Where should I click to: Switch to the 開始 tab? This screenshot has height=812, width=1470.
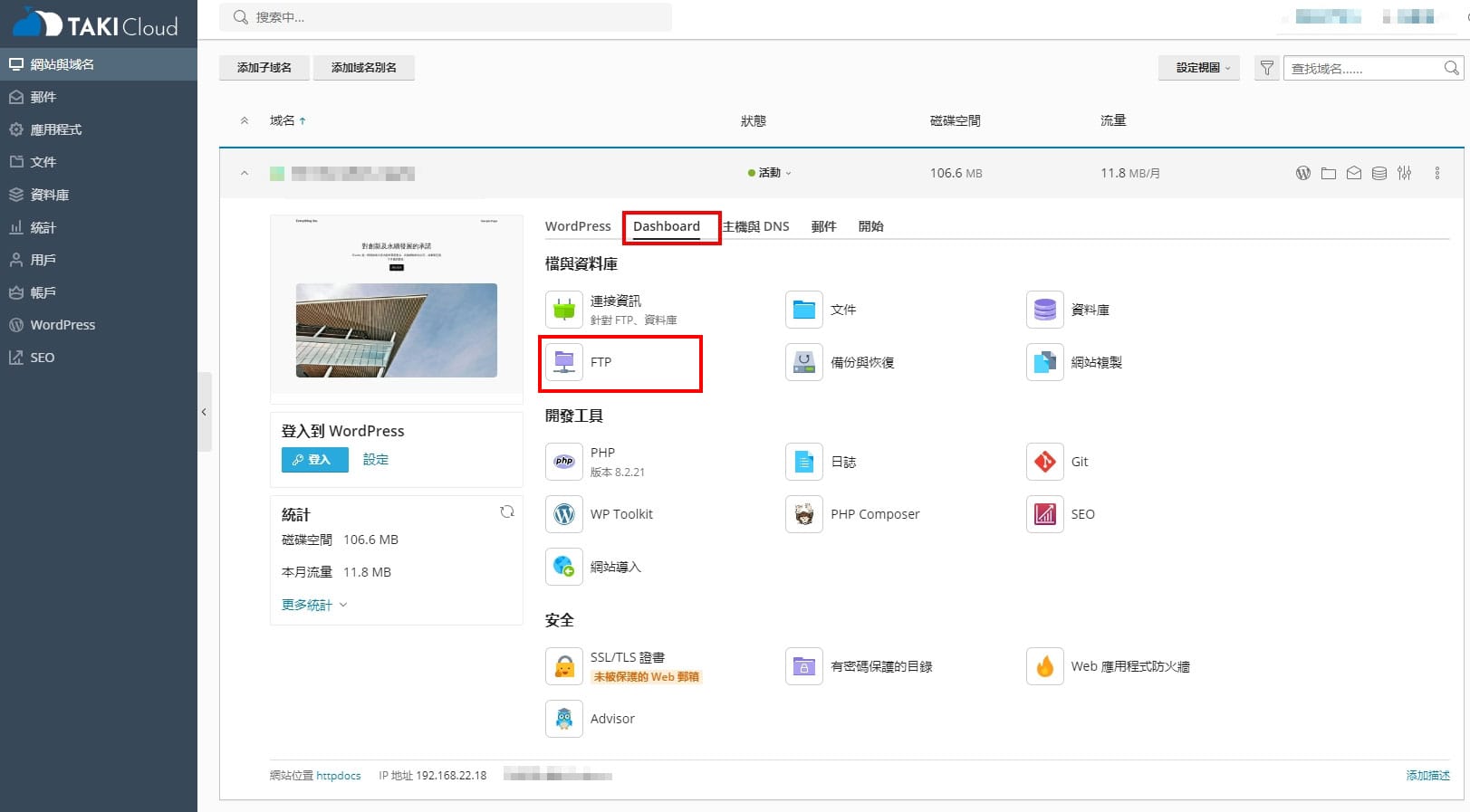click(x=870, y=226)
